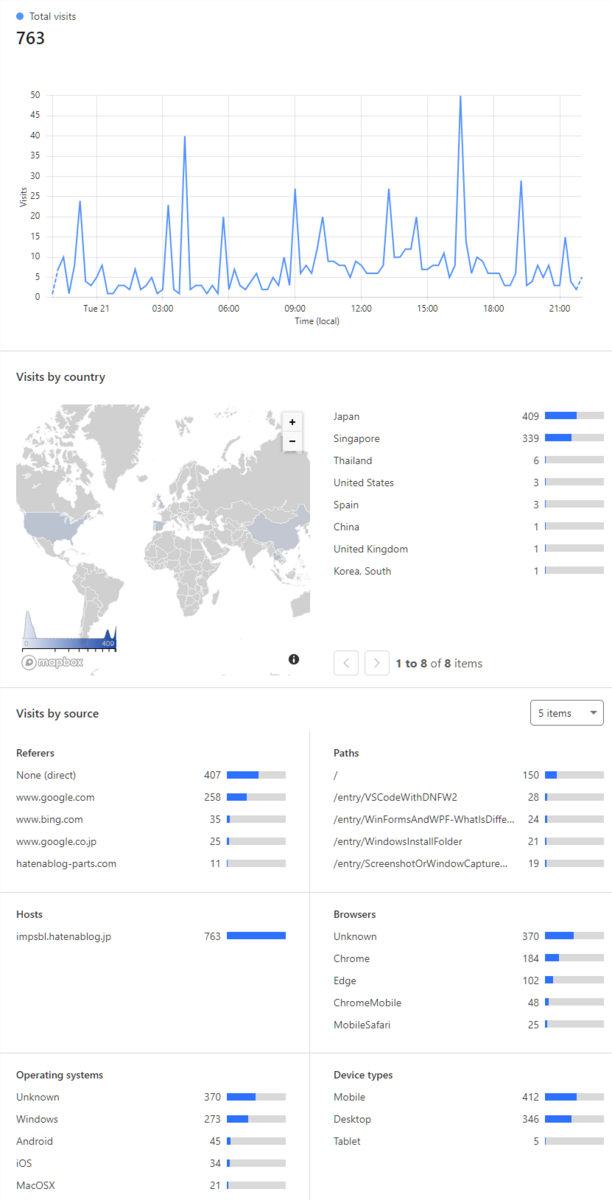Viewport: 612px width, 1200px height.
Task: Click the Visits by source heading
Action: coord(57,713)
